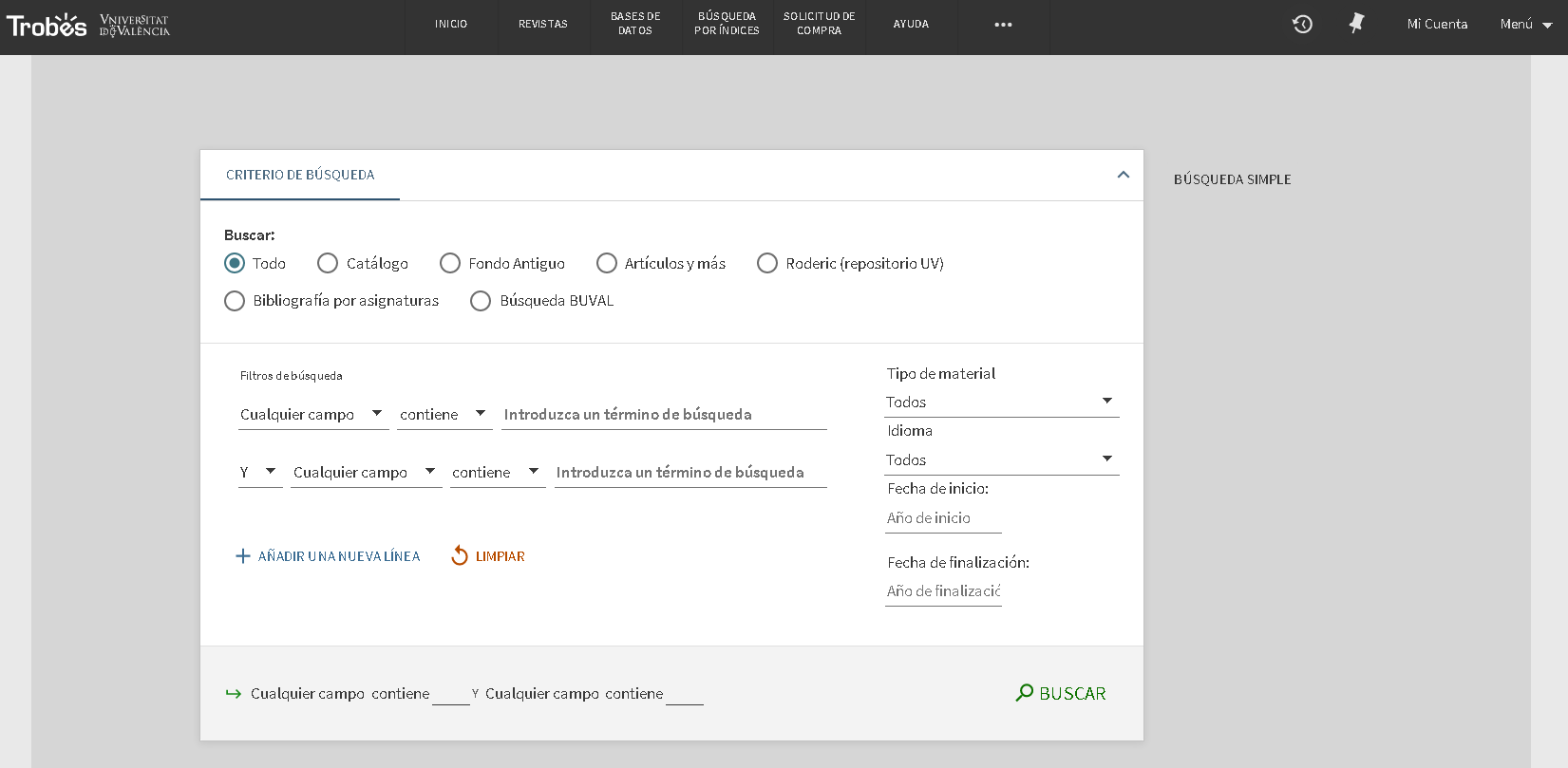
Task: Select the Artículos y más radio button
Action: (x=607, y=263)
